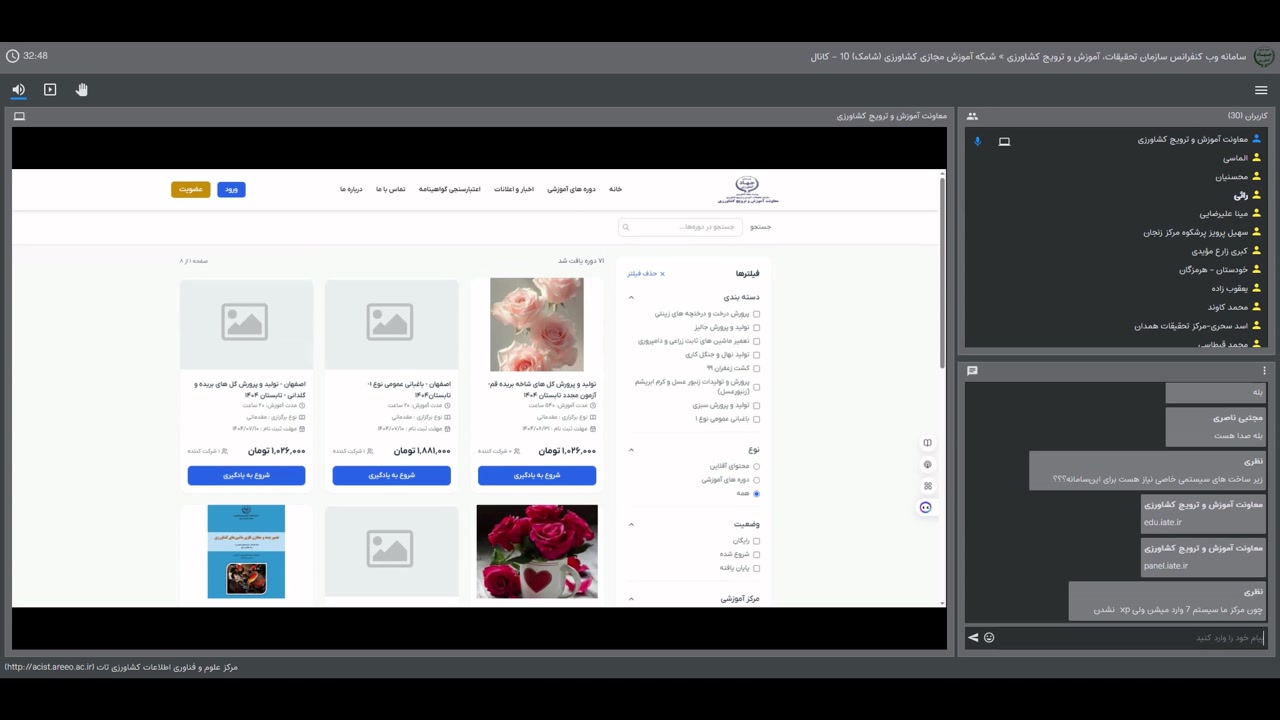
Task: Click the purple chatbot face icon
Action: coord(926,507)
